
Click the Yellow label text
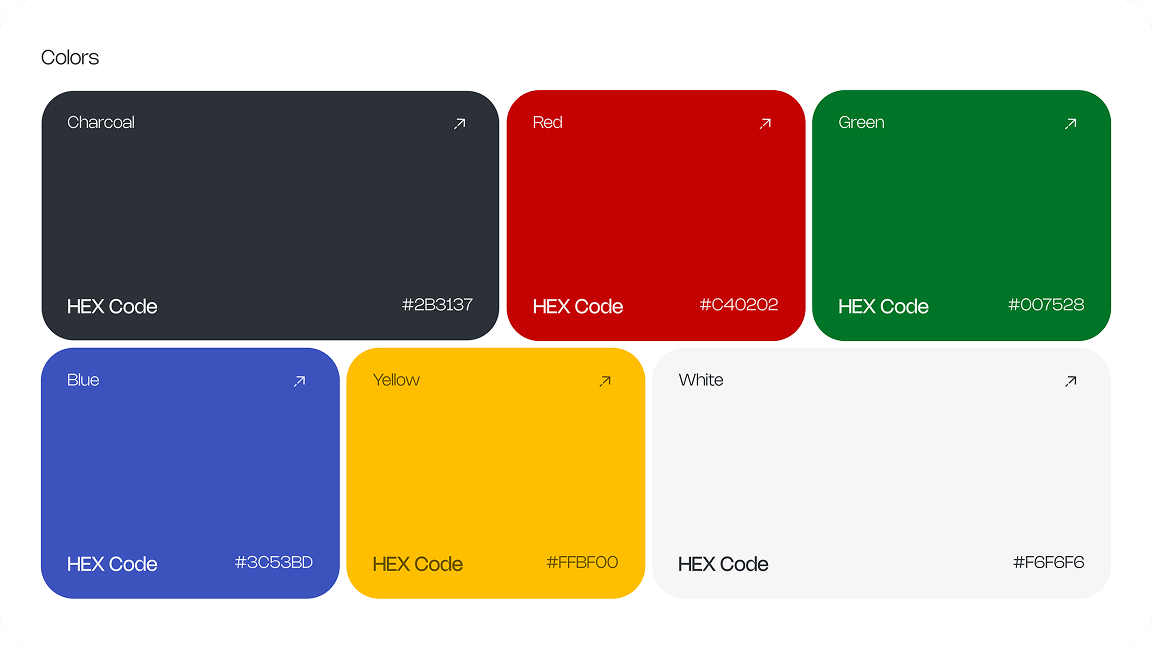[x=396, y=380]
